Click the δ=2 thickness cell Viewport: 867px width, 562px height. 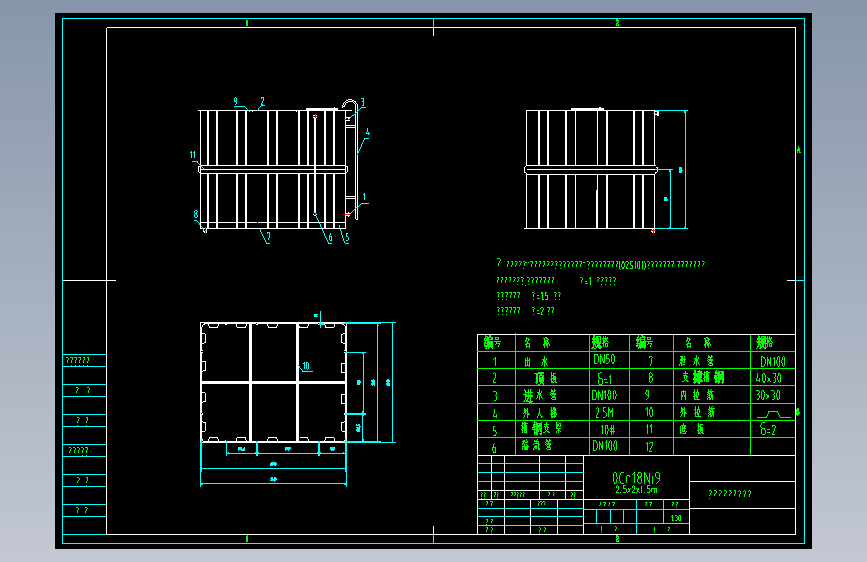point(768,429)
